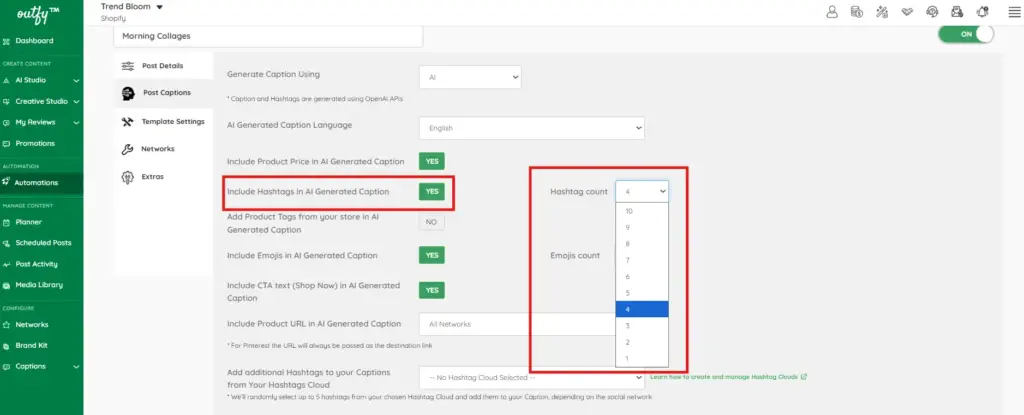Click the Template Settings tools icon
This screenshot has width=1024, height=415.
pos(128,122)
